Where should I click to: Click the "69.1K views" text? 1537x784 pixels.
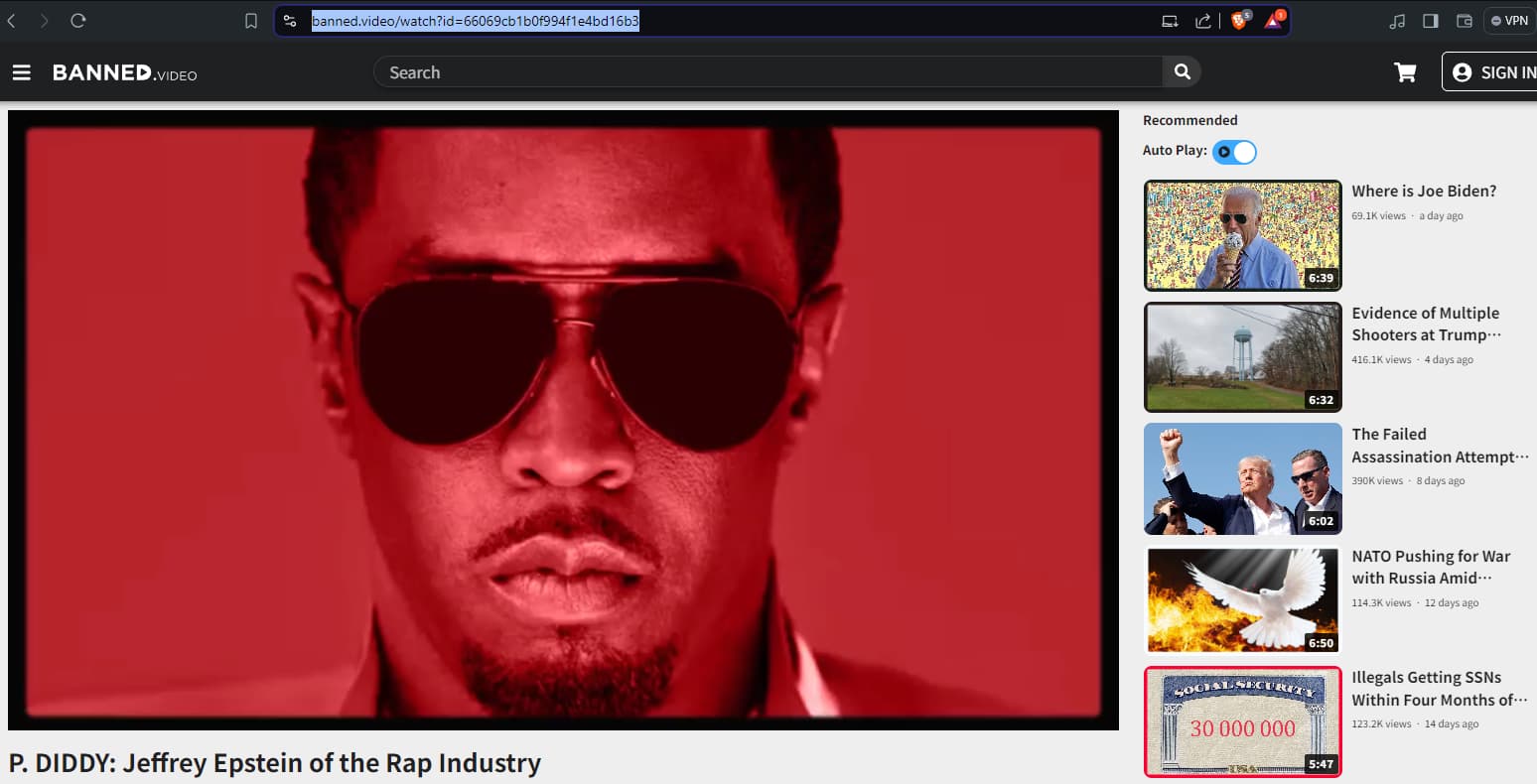point(1378,215)
